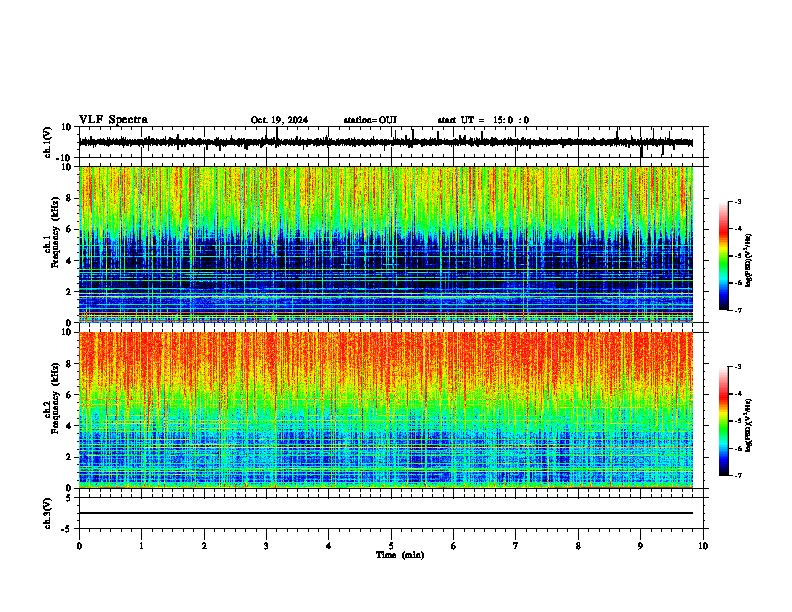The width and height of the screenshot is (792, 612).
Task: Click time axis tick label '8'
Action: (578, 546)
